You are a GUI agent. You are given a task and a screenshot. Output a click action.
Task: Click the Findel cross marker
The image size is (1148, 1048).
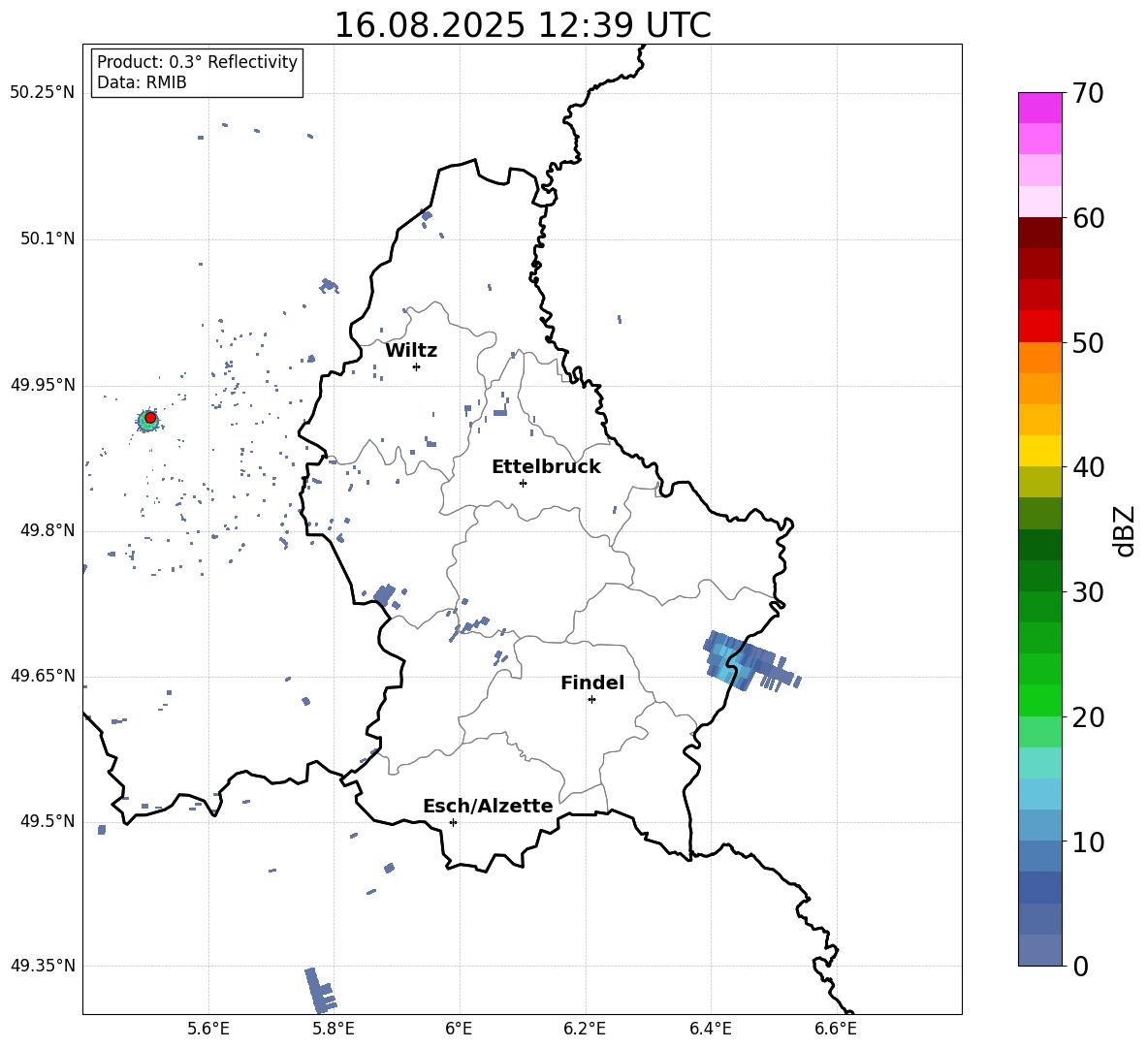591,700
